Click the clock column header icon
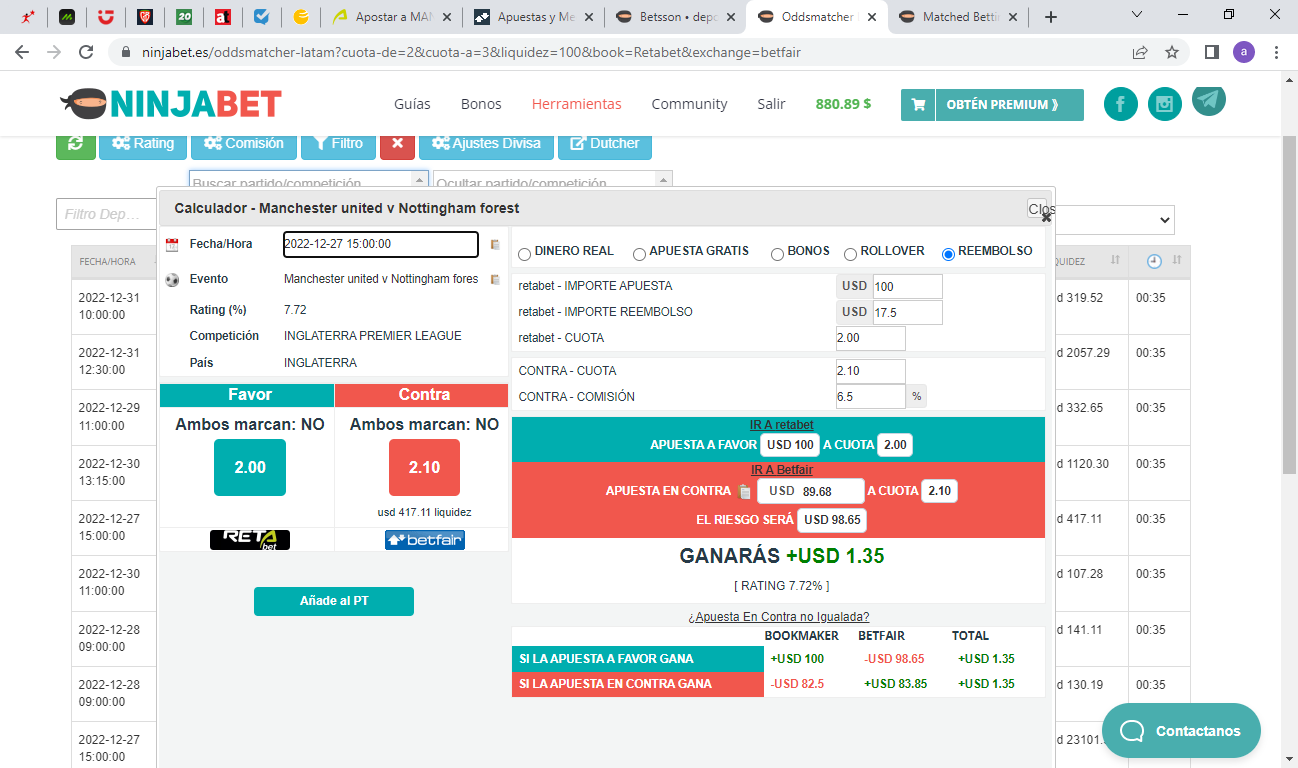The width and height of the screenshot is (1298, 768). pyautogui.click(x=1154, y=261)
